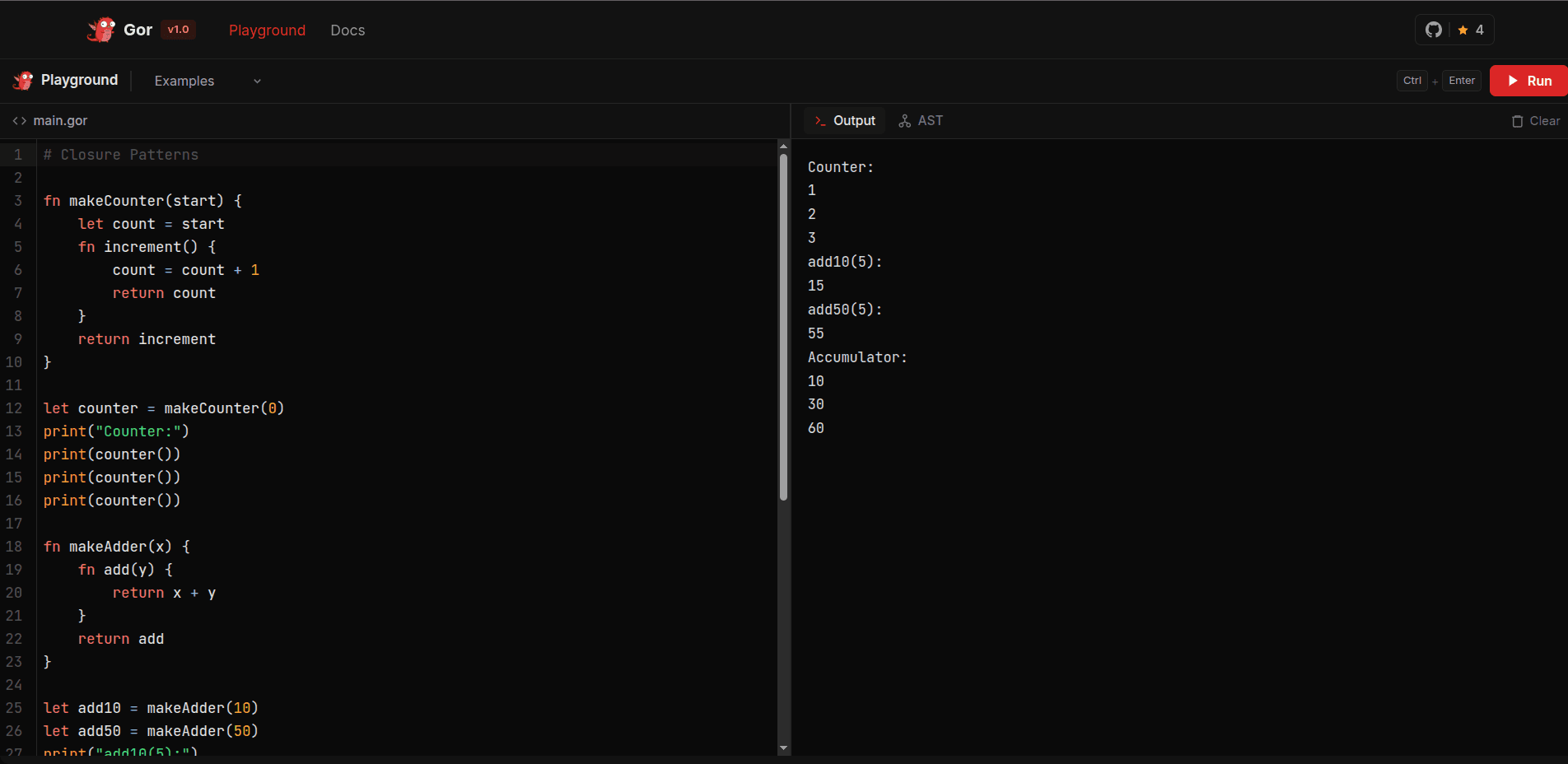The width and height of the screenshot is (1568, 764).
Task: Click 'let add10 = makeAdder(10)' line
Action: tap(151, 708)
